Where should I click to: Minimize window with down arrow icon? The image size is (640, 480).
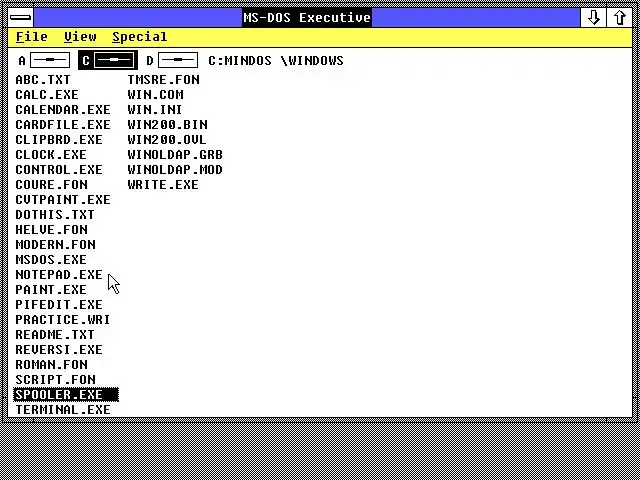[593, 18]
